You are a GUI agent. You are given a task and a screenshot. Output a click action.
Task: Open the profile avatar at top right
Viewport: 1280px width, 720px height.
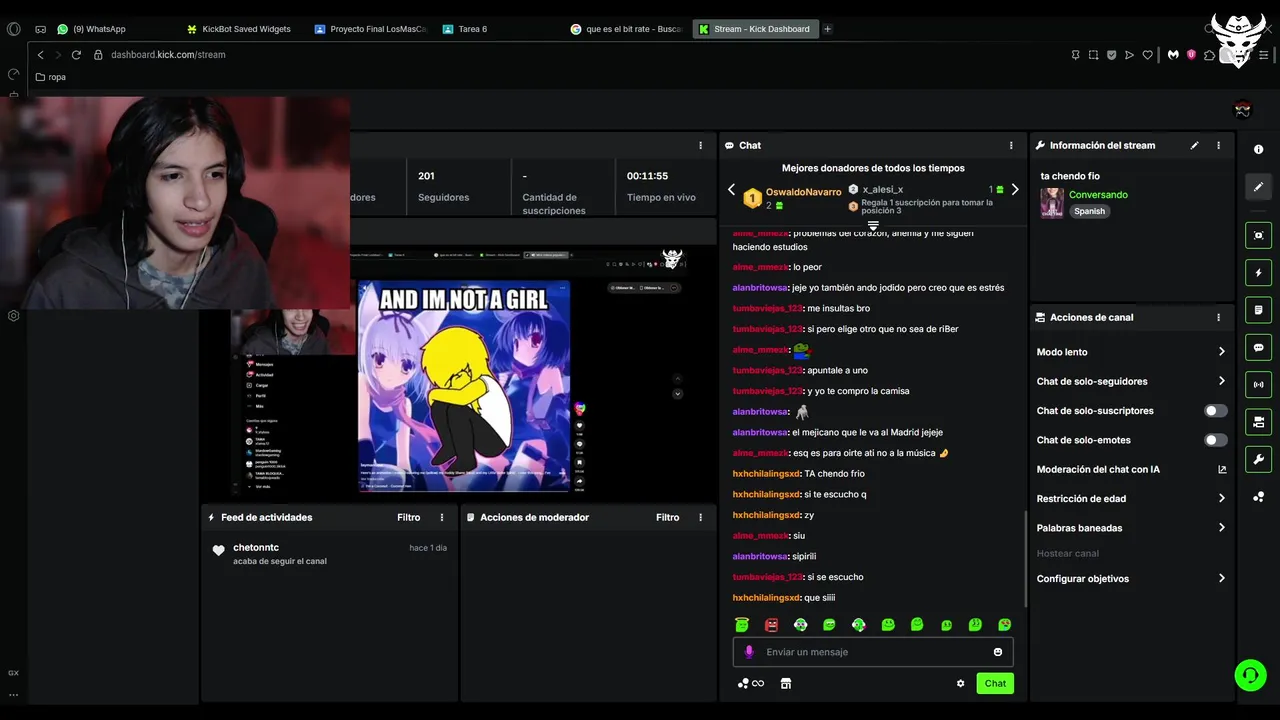coord(1242,109)
